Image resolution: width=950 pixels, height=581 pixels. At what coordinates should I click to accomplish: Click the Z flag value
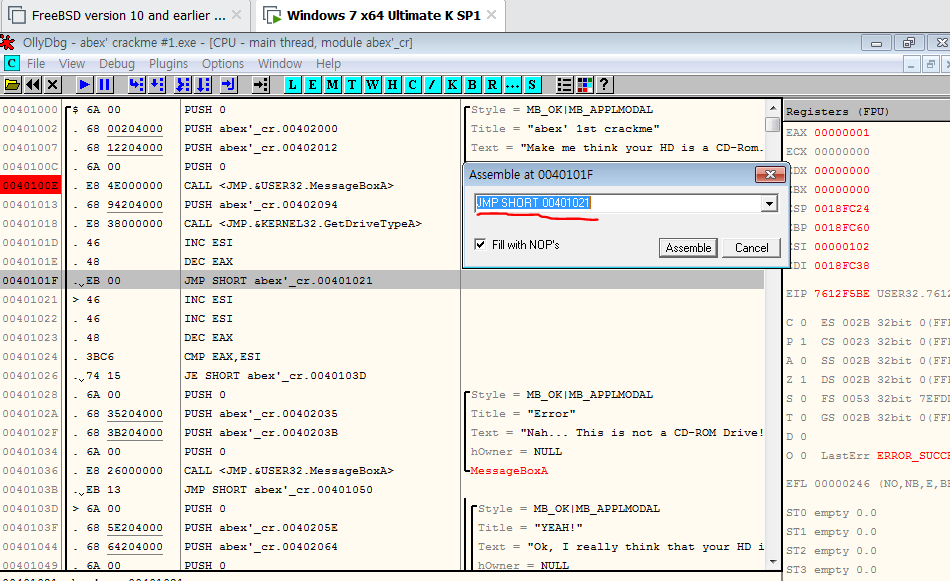click(803, 380)
